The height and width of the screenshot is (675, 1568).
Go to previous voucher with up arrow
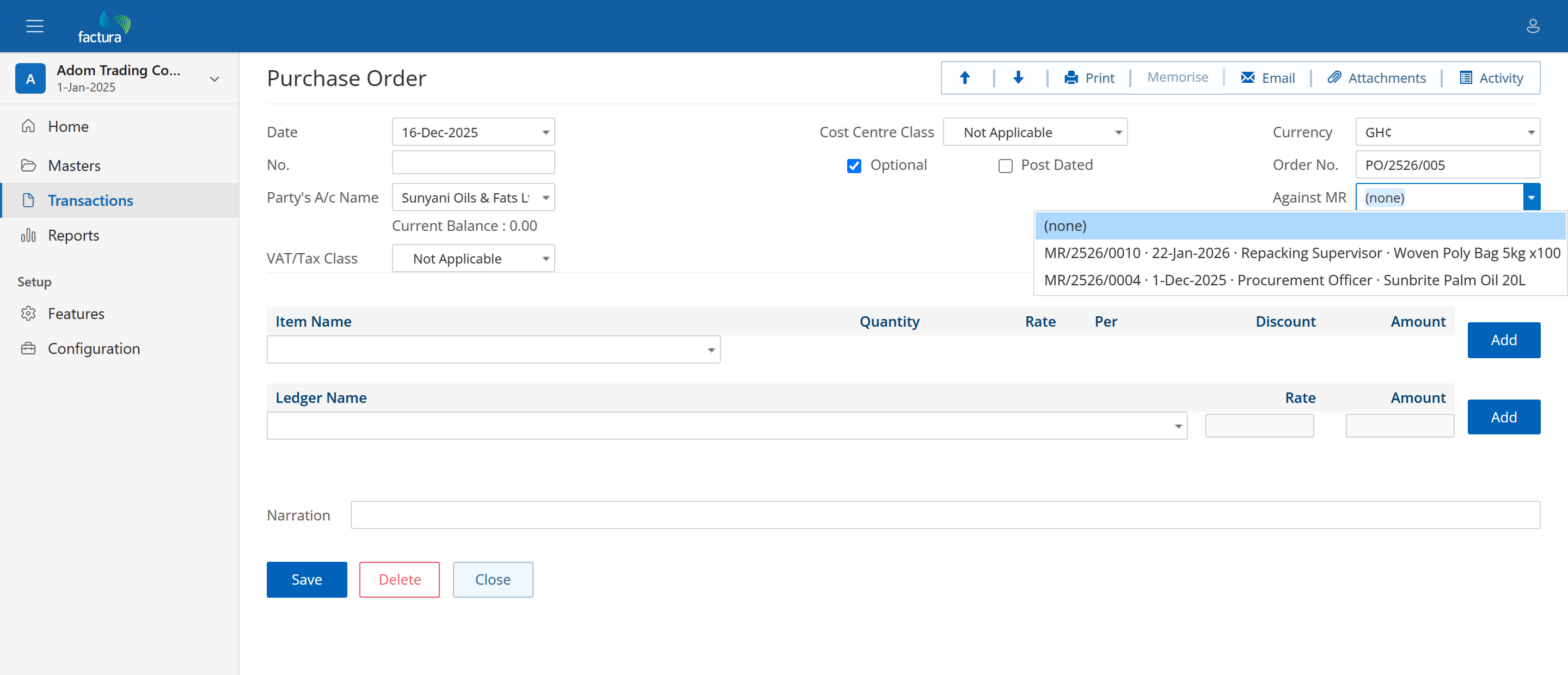pyautogui.click(x=965, y=77)
